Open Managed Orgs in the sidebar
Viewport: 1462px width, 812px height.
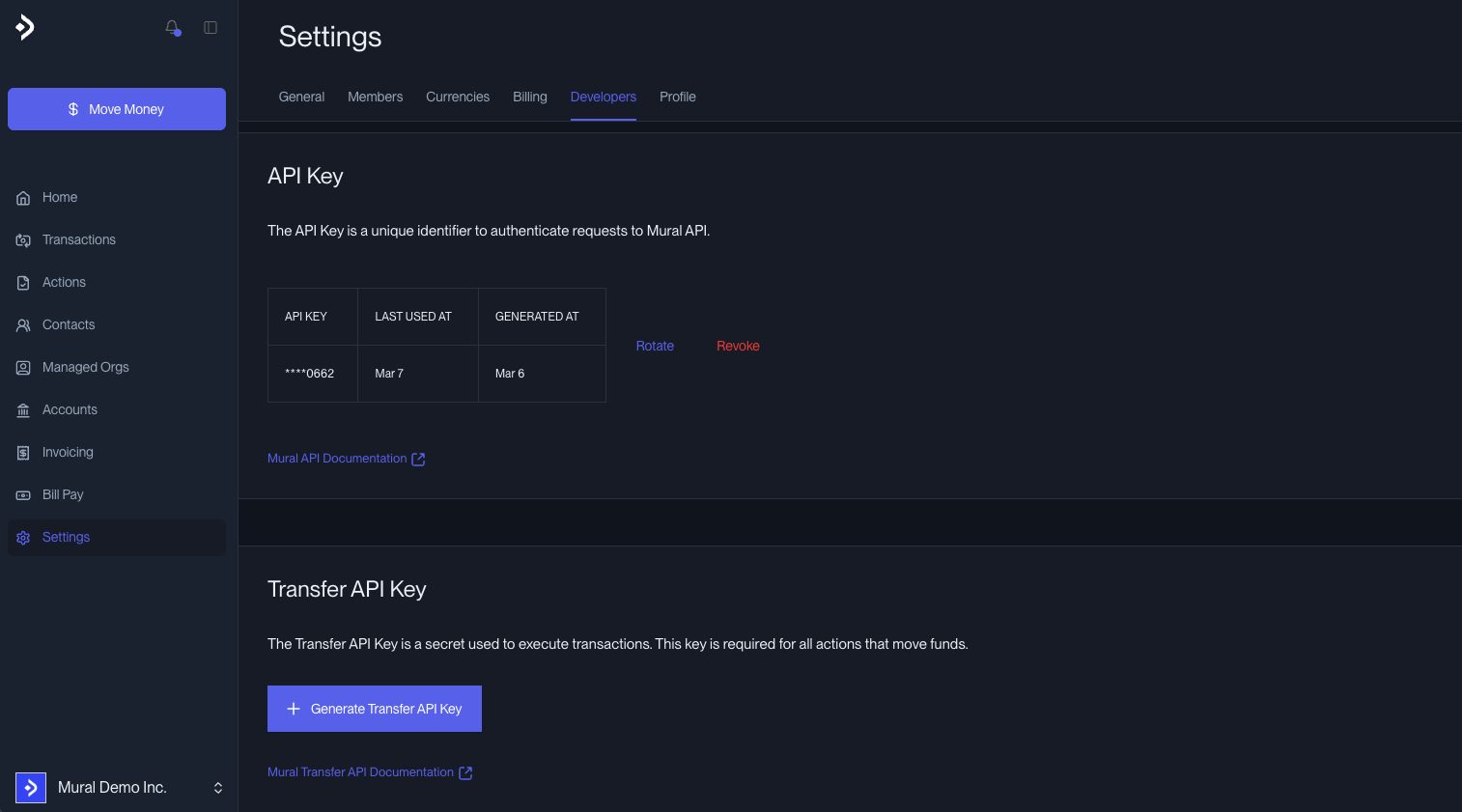[85, 367]
